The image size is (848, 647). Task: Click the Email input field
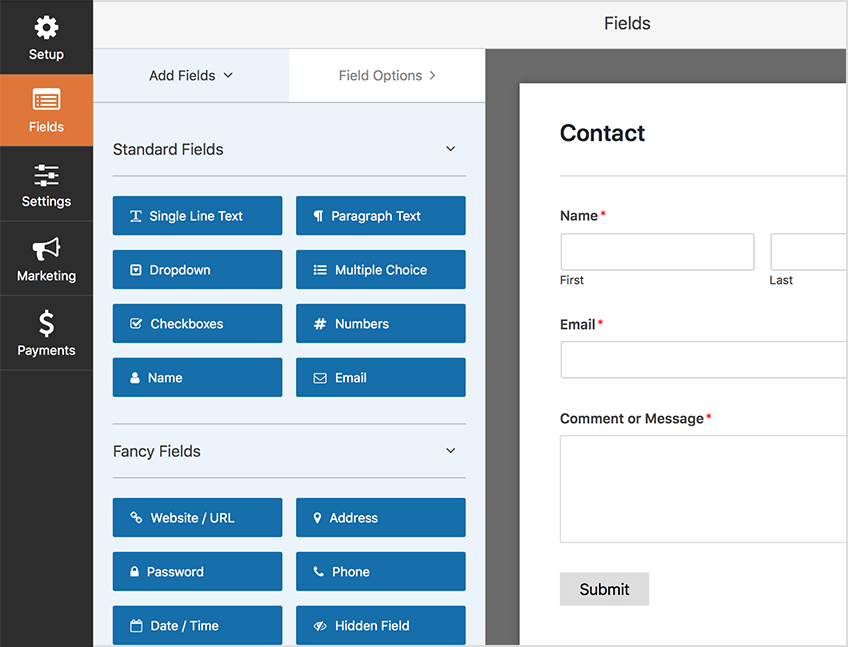click(x=703, y=360)
